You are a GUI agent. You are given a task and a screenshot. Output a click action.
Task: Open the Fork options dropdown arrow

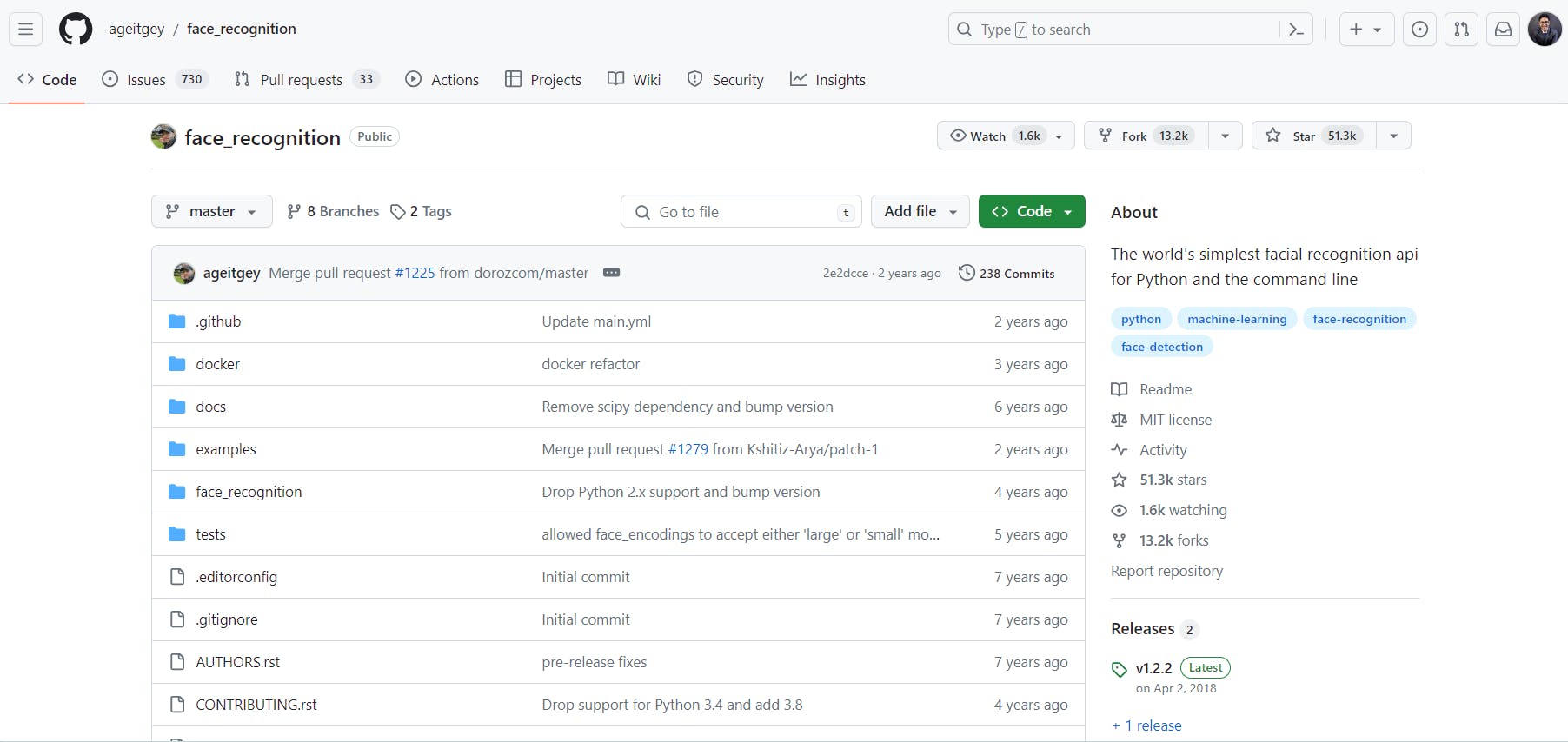click(1225, 136)
